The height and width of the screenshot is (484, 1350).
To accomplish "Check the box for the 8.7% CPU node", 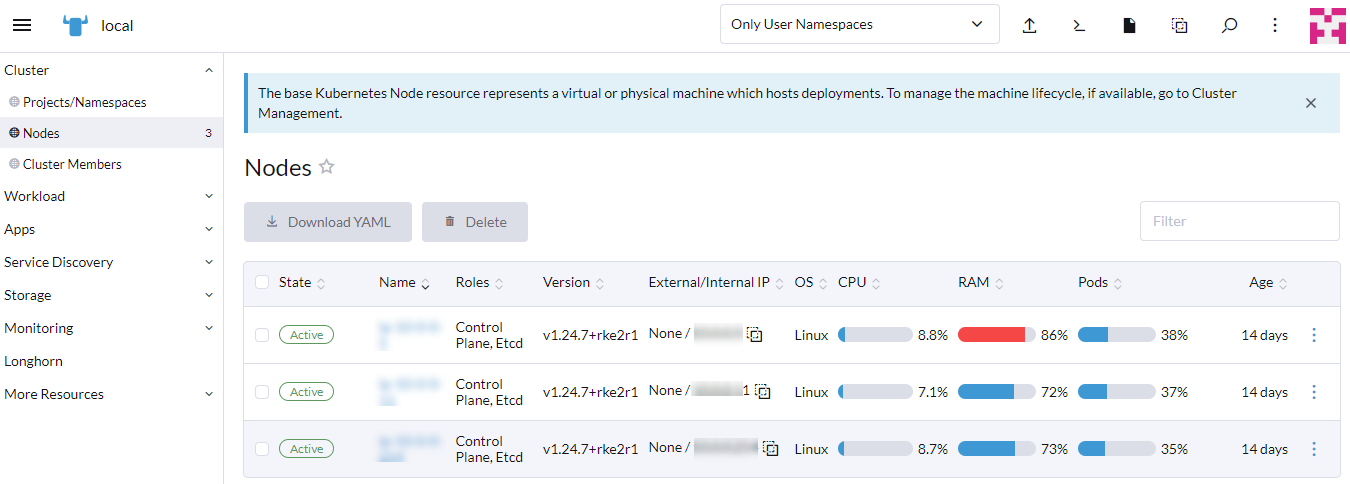I will pyautogui.click(x=262, y=449).
